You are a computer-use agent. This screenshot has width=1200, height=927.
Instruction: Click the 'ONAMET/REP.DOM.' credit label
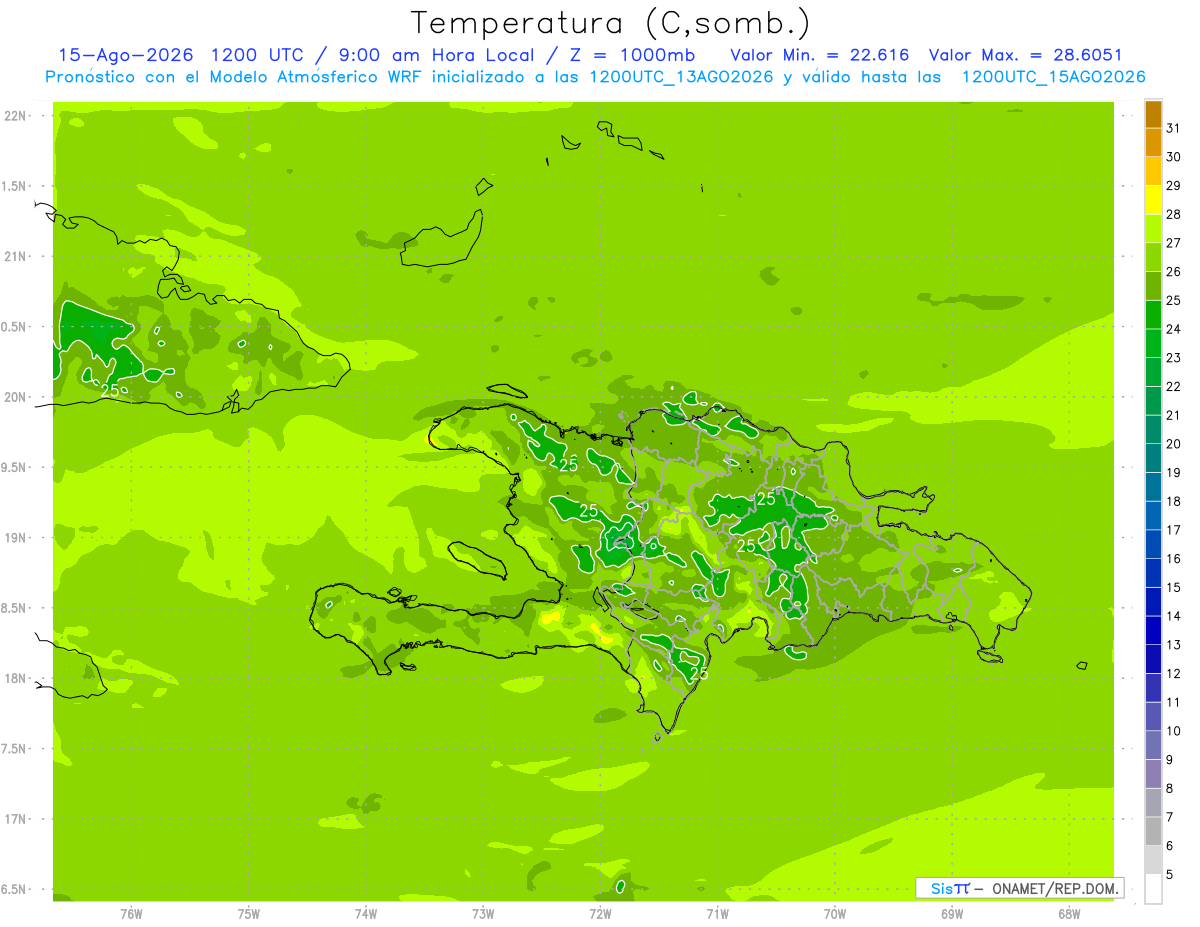[1054, 888]
